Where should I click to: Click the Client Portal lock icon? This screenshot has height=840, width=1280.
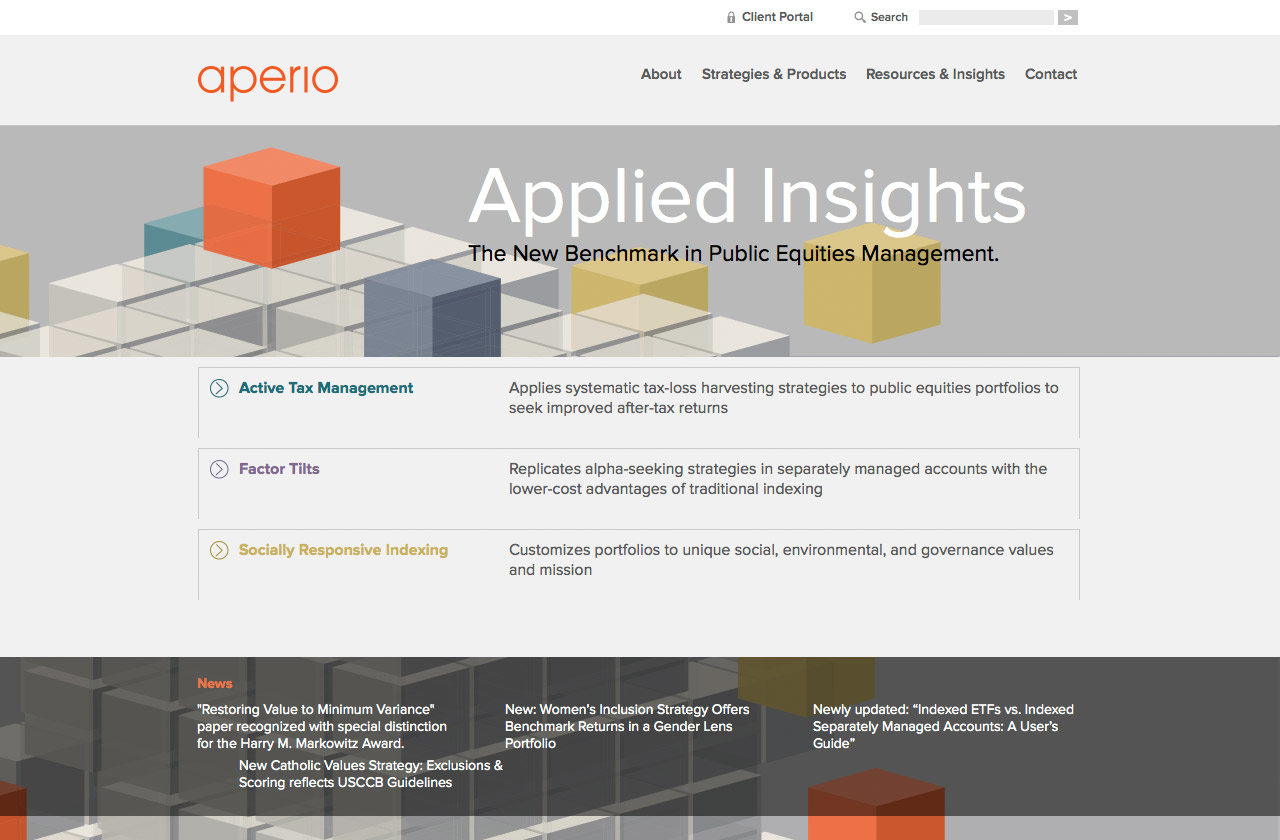[x=731, y=17]
